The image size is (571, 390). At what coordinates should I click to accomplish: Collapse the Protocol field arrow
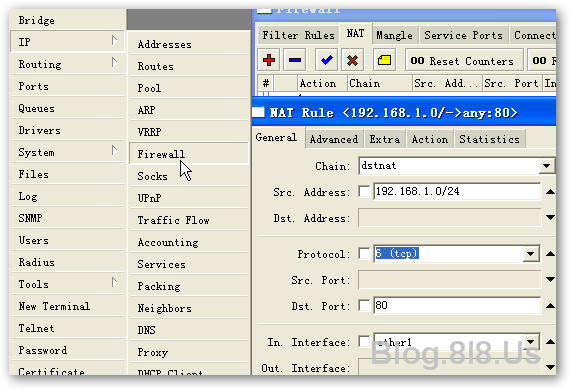pyautogui.click(x=550, y=254)
